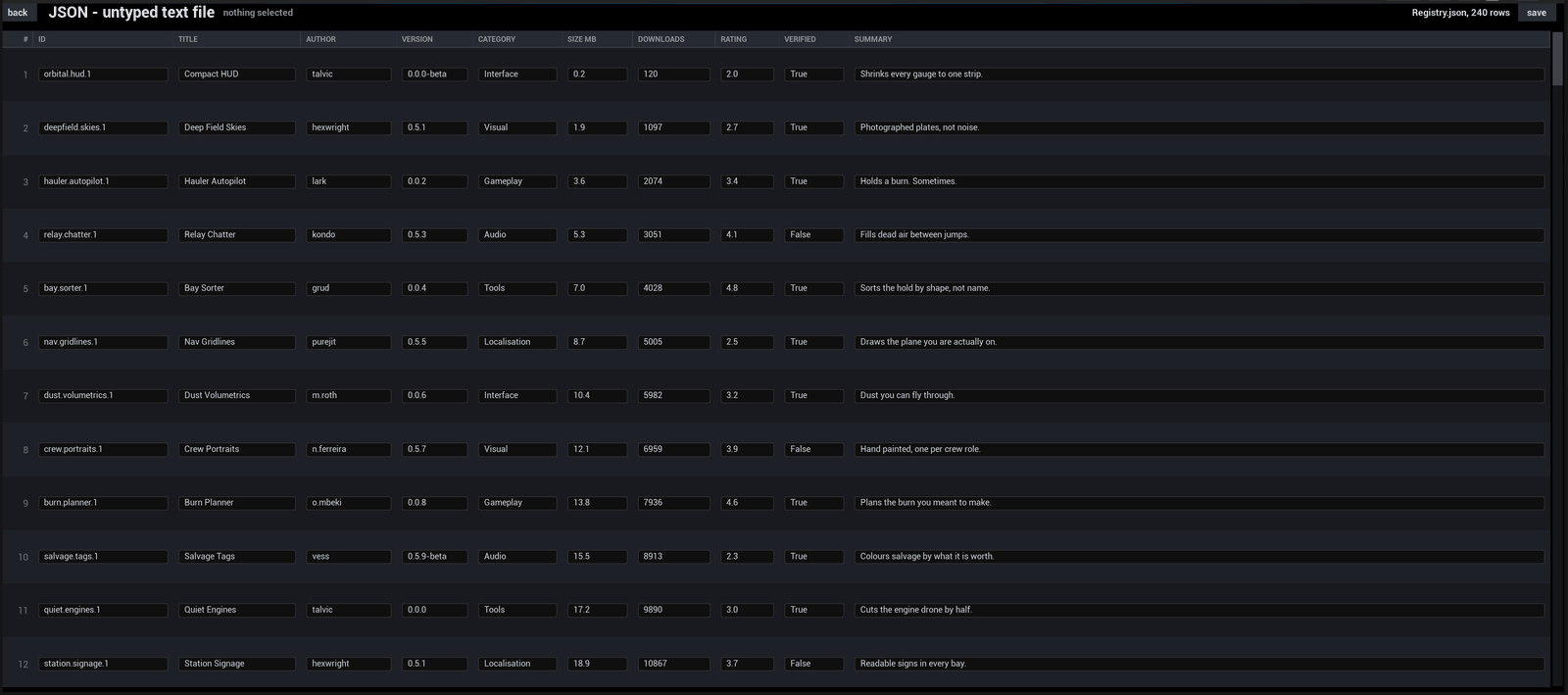Edit the Crew Portraits title cell
This screenshot has height=695, width=1568.
pos(237,449)
